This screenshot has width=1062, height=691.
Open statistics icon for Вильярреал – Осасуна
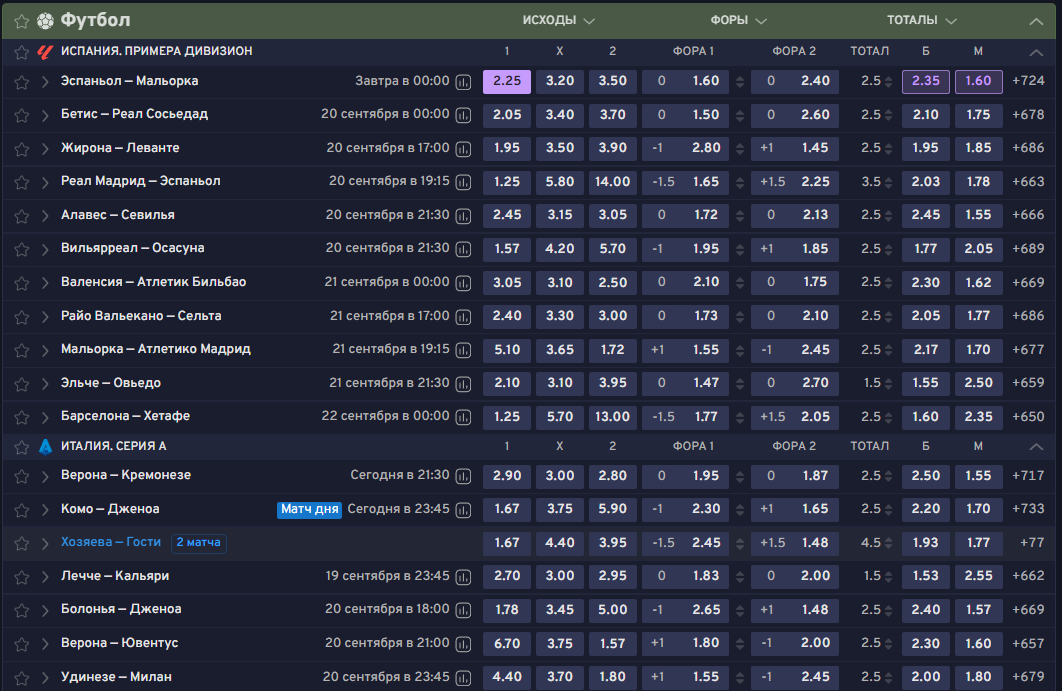(463, 250)
